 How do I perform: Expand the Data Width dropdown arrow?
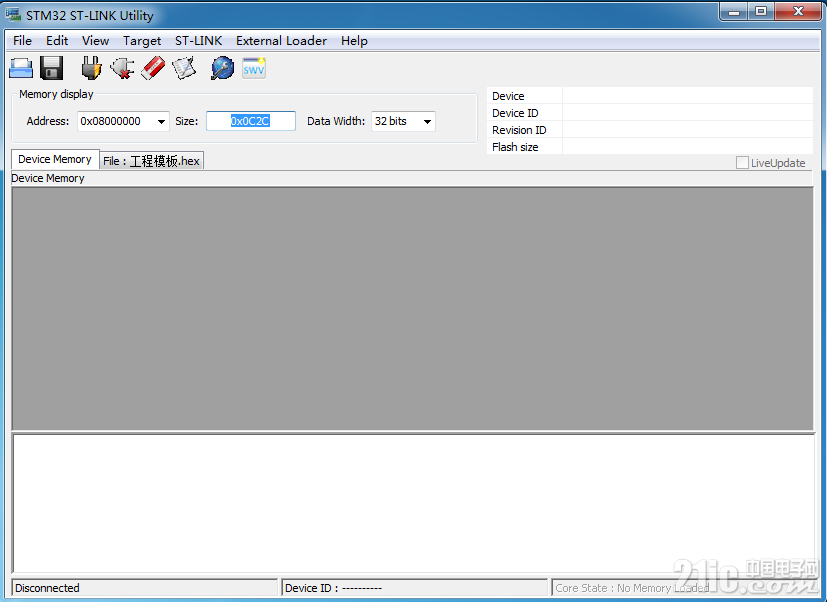(427, 121)
